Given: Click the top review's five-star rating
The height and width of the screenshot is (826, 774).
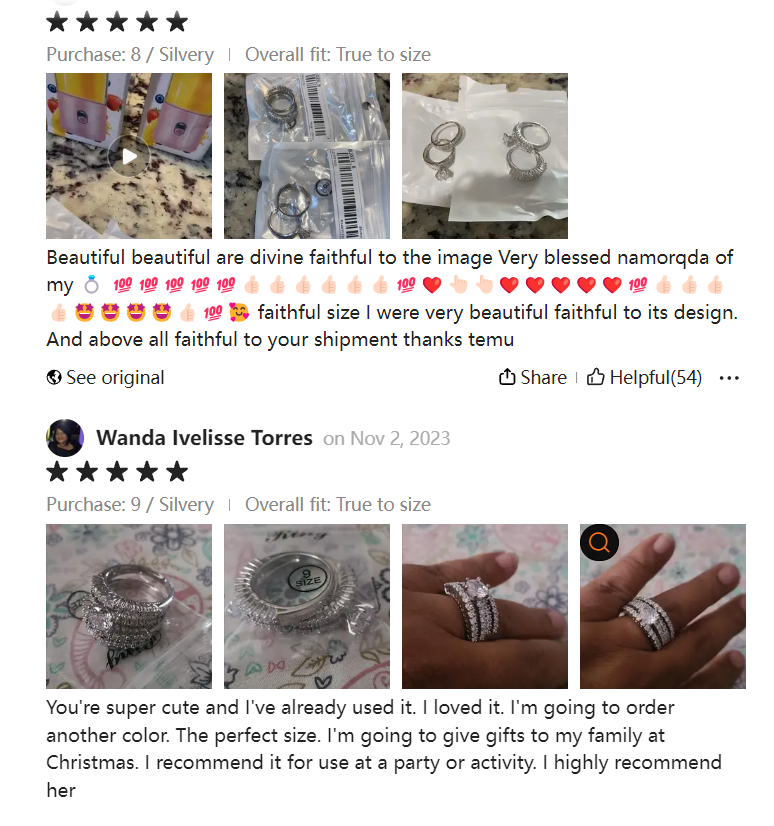Looking at the screenshot, I should [x=117, y=22].
